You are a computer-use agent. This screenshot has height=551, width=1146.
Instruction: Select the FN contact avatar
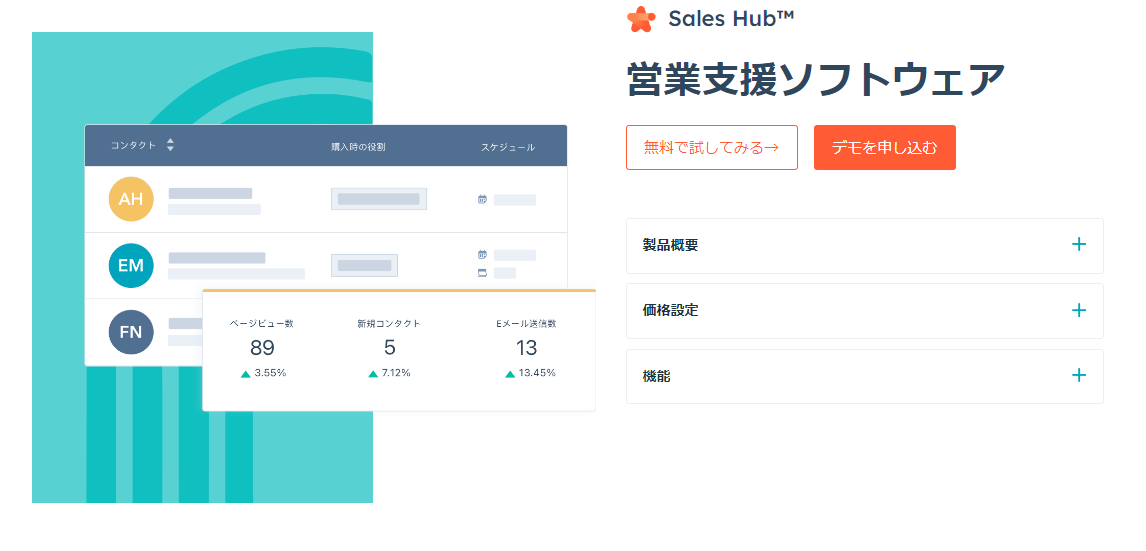[131, 331]
